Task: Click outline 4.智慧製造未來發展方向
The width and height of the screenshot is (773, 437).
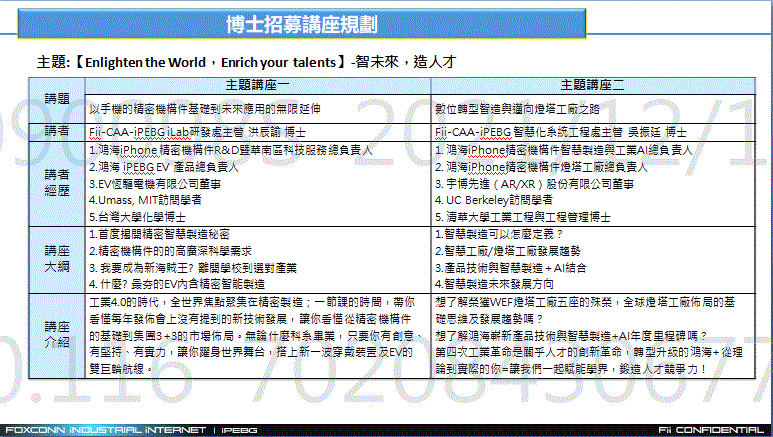Action: 494,284
